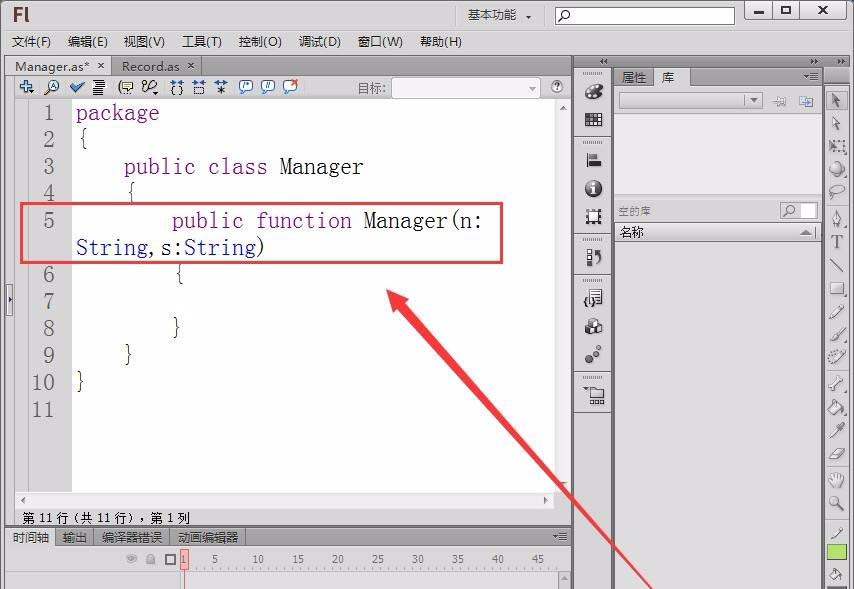
Task: Toggle 名称 column sort order arrow
Action: tap(807, 233)
